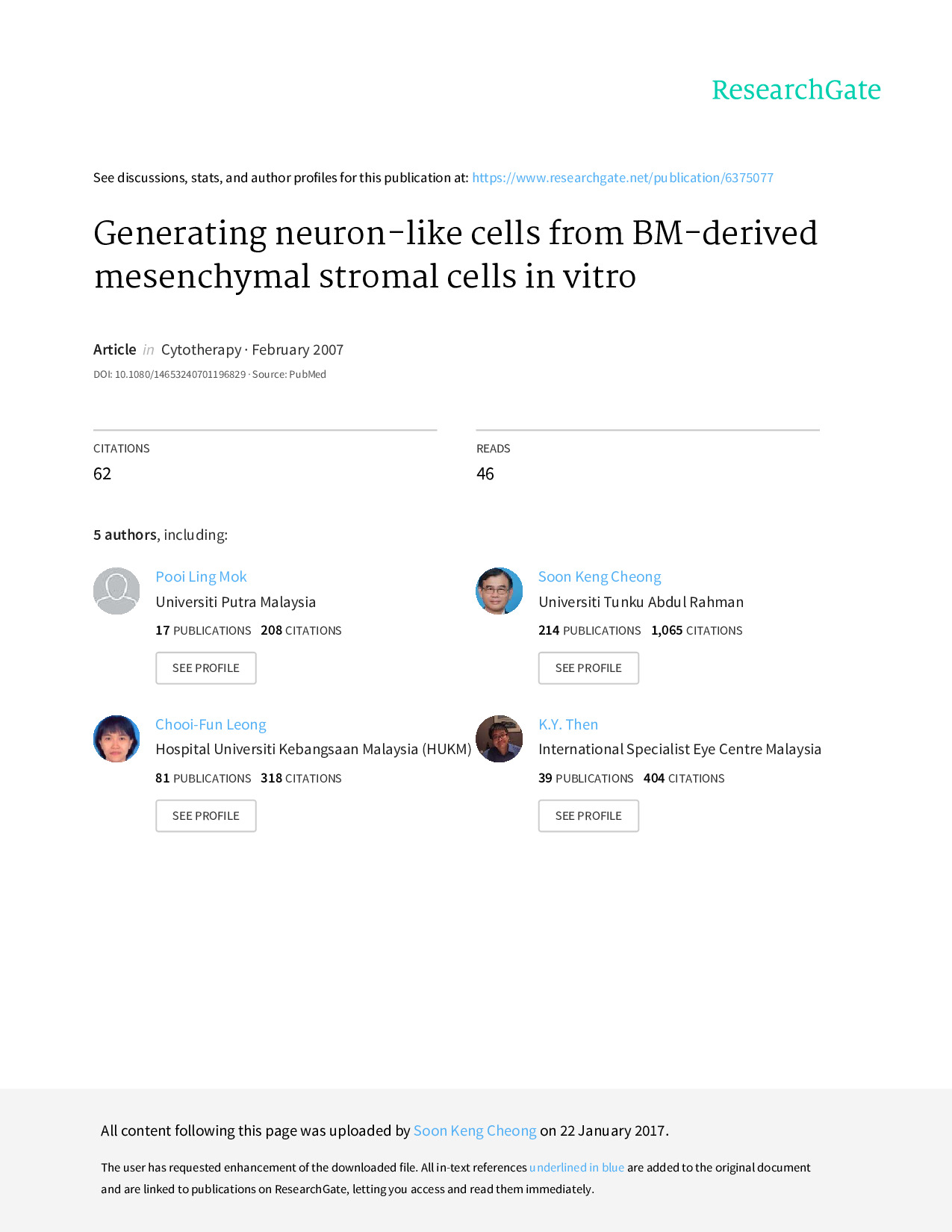Viewport: 952px width, 1232px height.
Task: Click the article title heading
Action: click(455, 255)
